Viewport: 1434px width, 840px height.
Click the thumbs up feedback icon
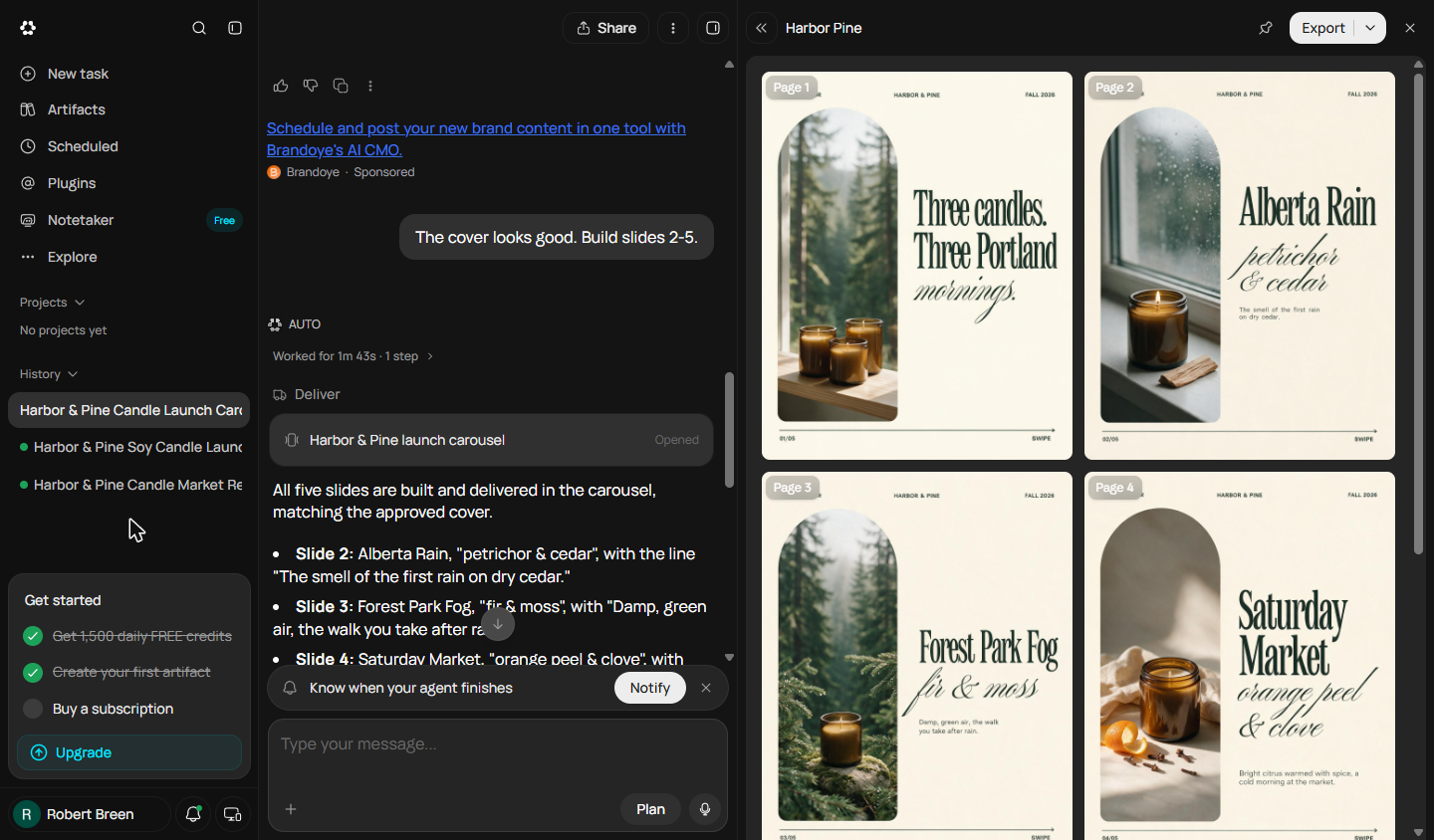point(281,86)
